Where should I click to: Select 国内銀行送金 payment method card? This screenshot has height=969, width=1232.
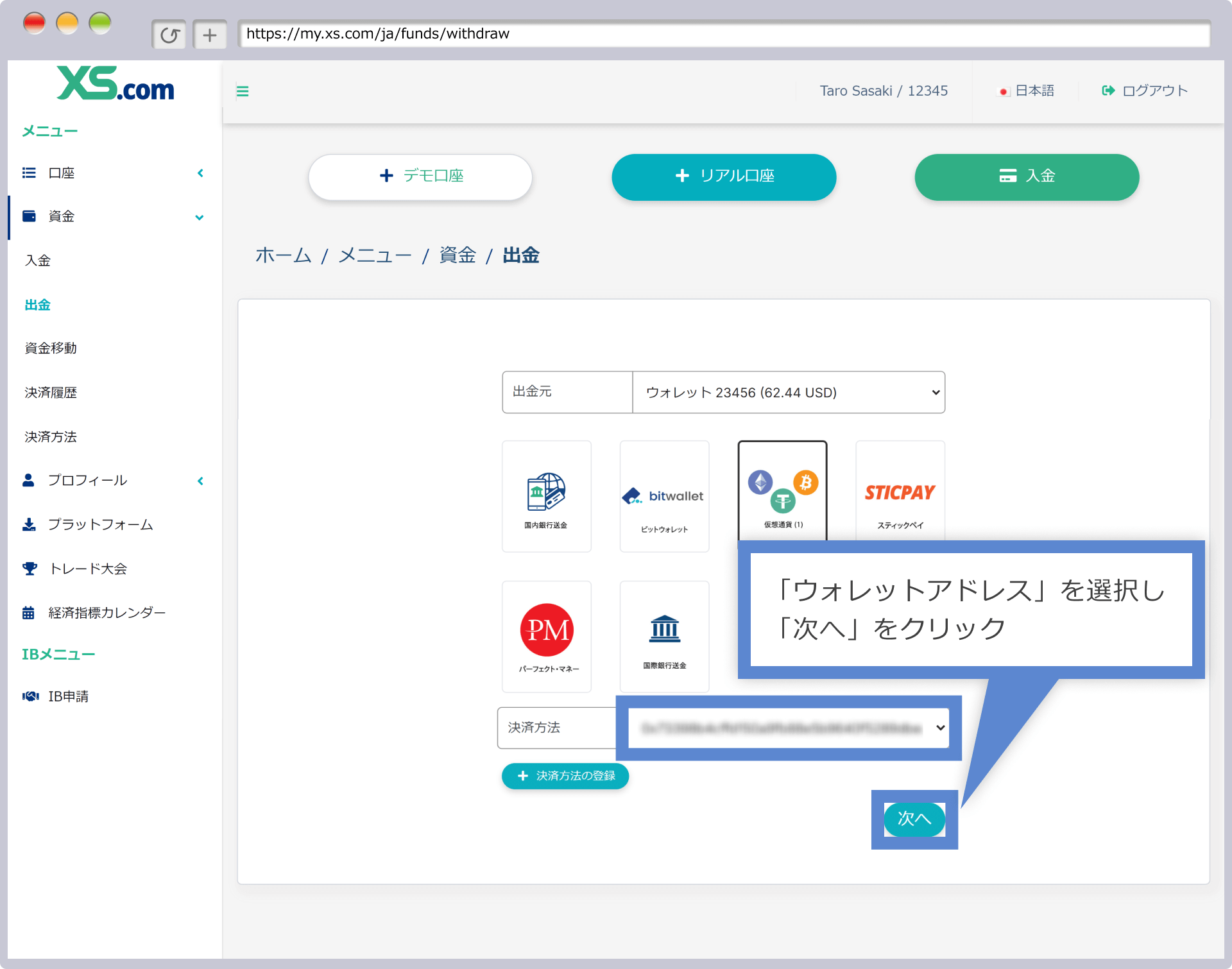[547, 496]
